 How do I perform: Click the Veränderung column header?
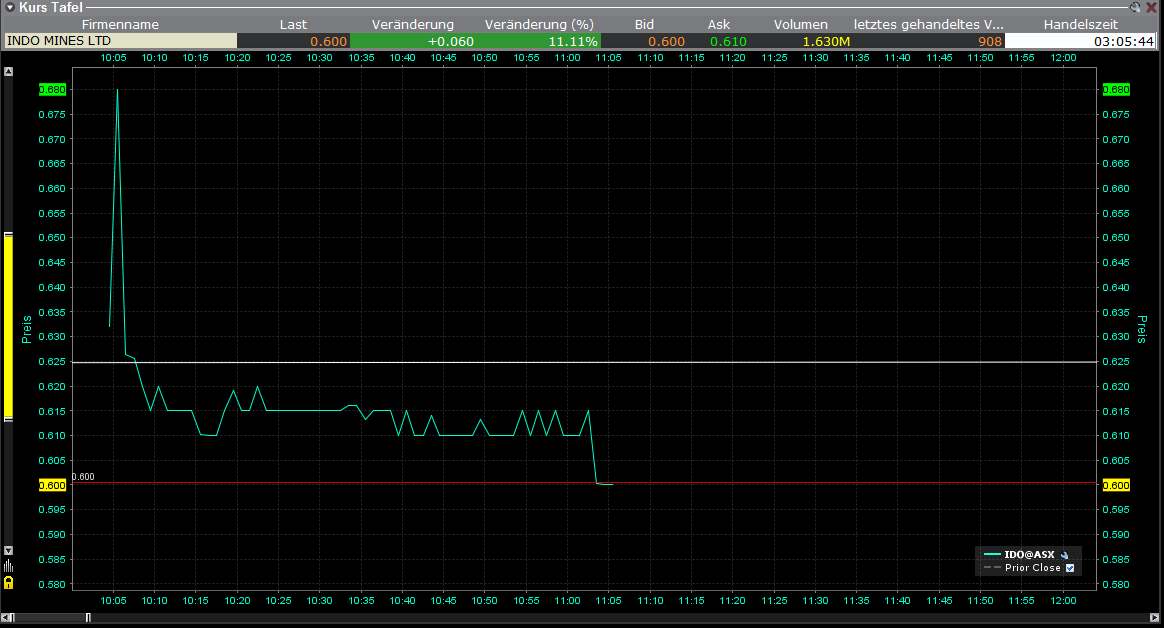pos(413,24)
